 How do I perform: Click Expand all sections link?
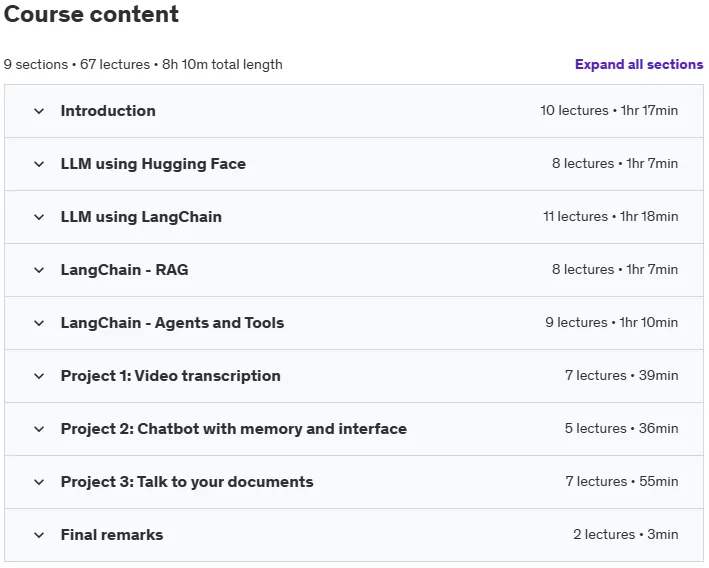pyautogui.click(x=639, y=64)
